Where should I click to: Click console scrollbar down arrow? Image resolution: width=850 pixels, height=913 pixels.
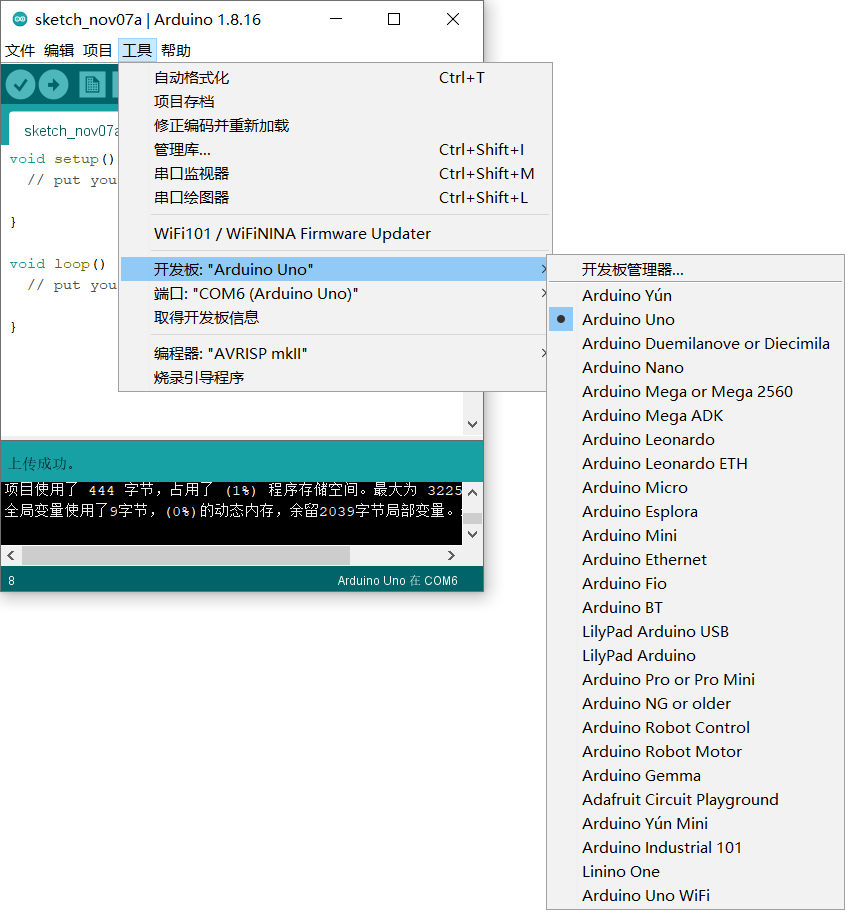click(x=473, y=534)
